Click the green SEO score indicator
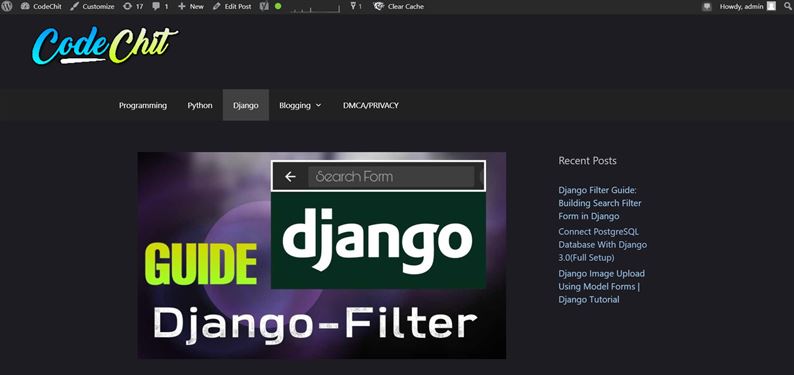794x375 pixels. click(278, 7)
